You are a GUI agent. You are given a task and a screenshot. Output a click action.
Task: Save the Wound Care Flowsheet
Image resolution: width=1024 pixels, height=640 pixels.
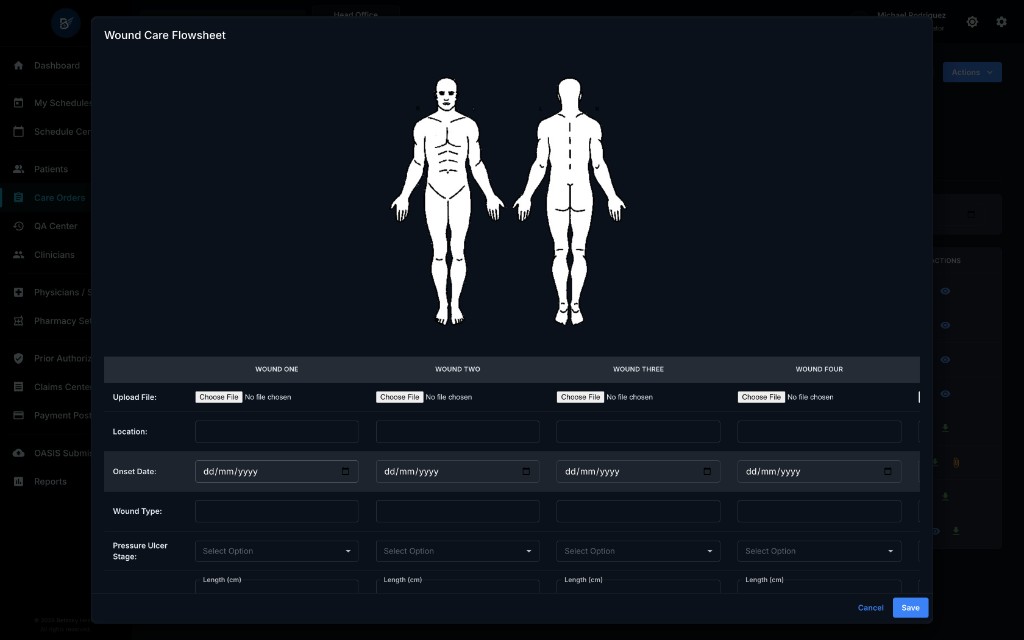(x=910, y=607)
